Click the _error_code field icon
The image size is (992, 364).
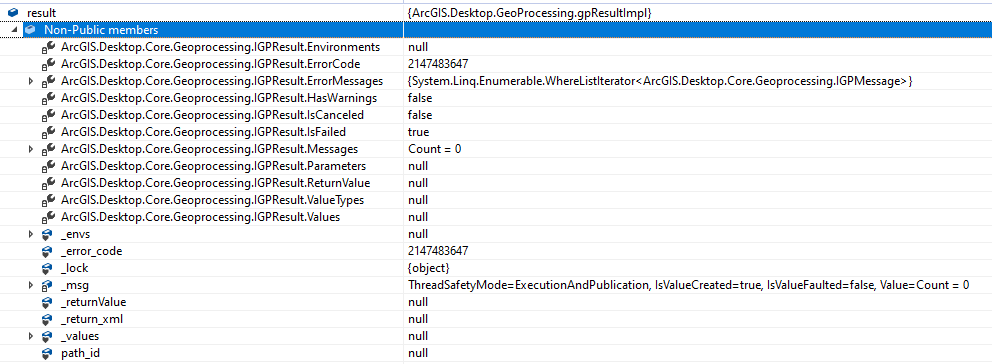pyautogui.click(x=47, y=251)
